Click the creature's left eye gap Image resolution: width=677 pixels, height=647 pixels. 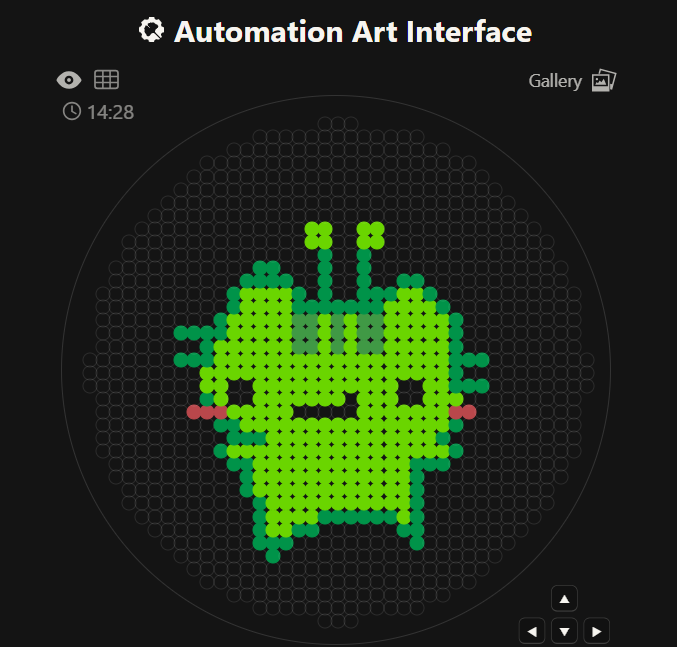(x=240, y=393)
